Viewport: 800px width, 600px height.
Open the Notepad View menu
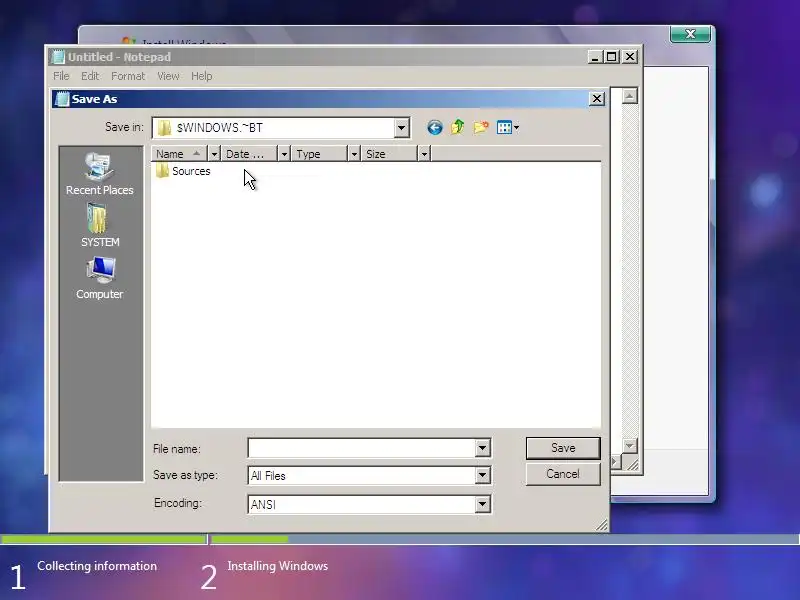pyautogui.click(x=168, y=76)
